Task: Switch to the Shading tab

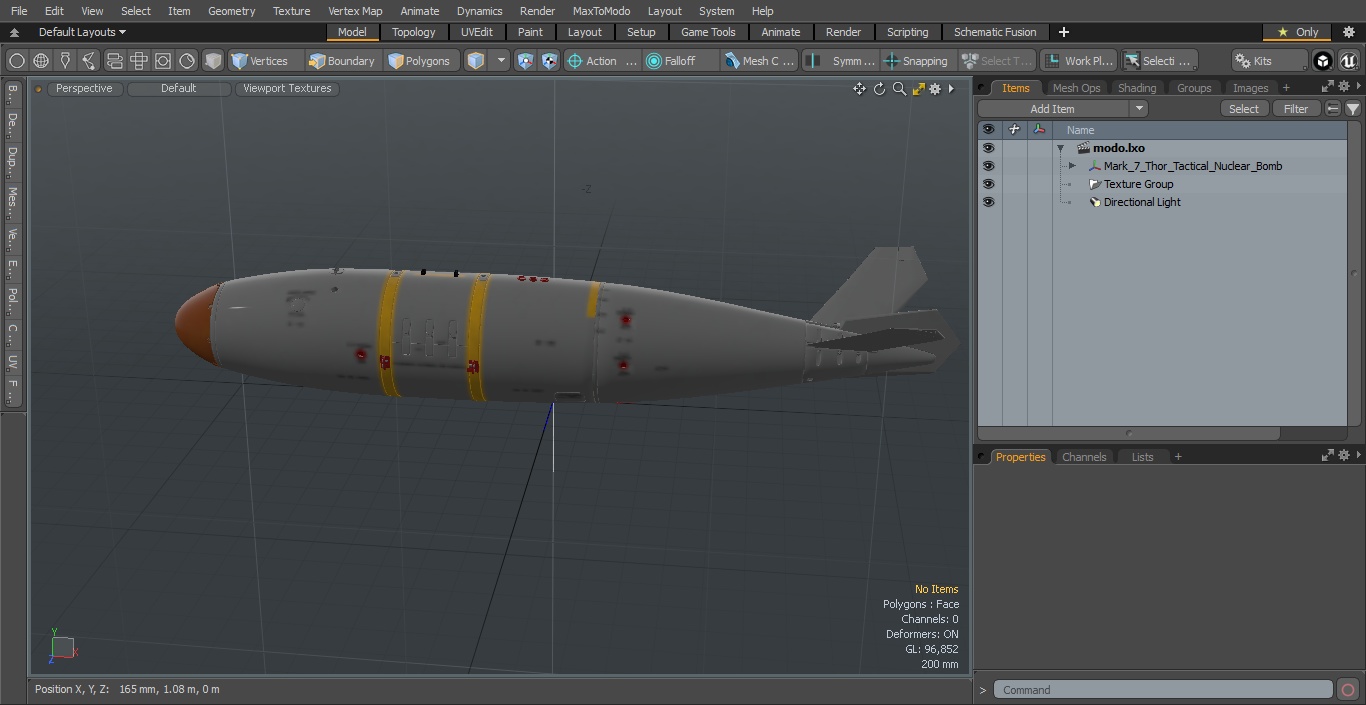Action: coord(1137,88)
